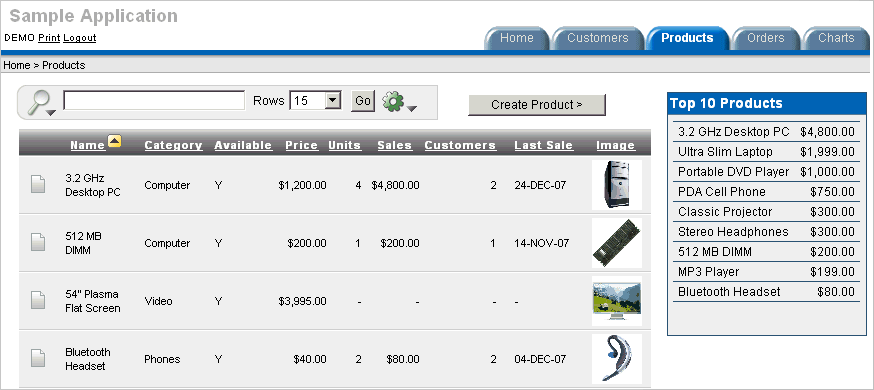Click the Sample Application title

tap(94, 16)
